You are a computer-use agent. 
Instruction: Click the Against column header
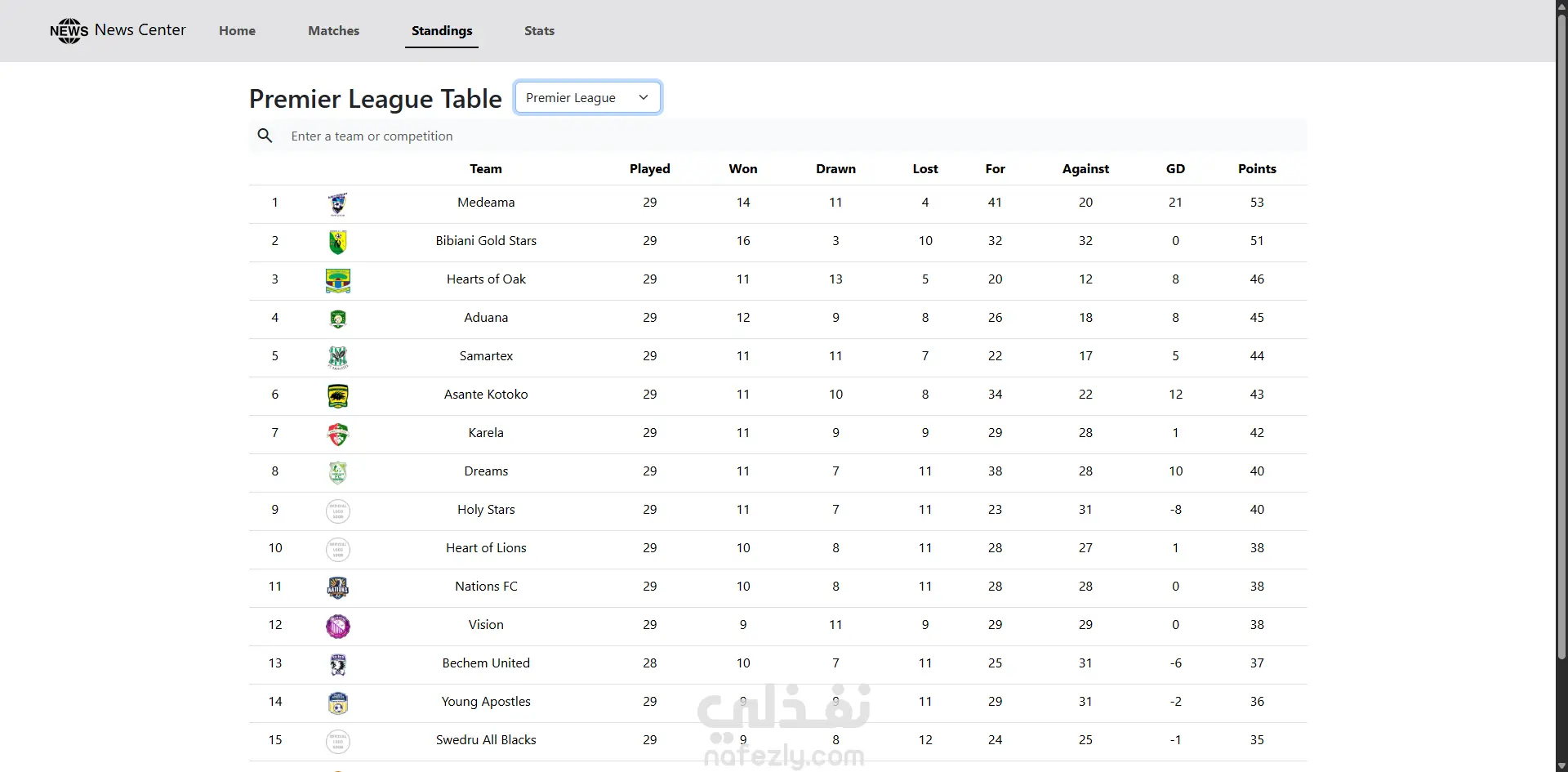[1086, 169]
